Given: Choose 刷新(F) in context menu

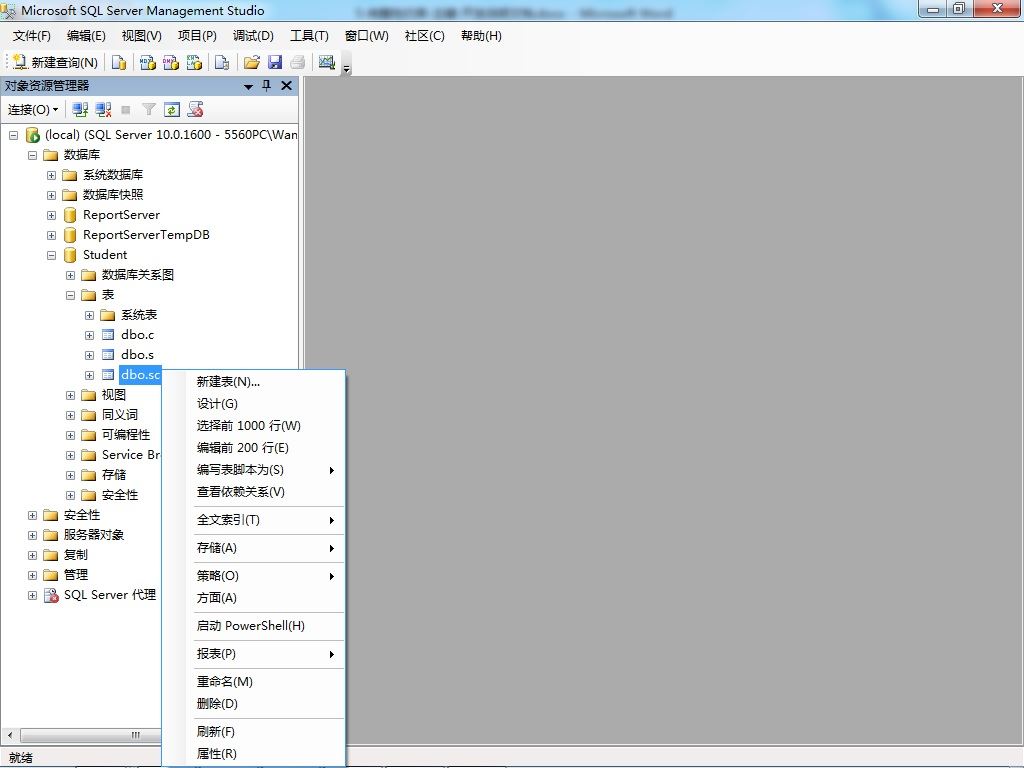Looking at the screenshot, I should coord(253,732).
